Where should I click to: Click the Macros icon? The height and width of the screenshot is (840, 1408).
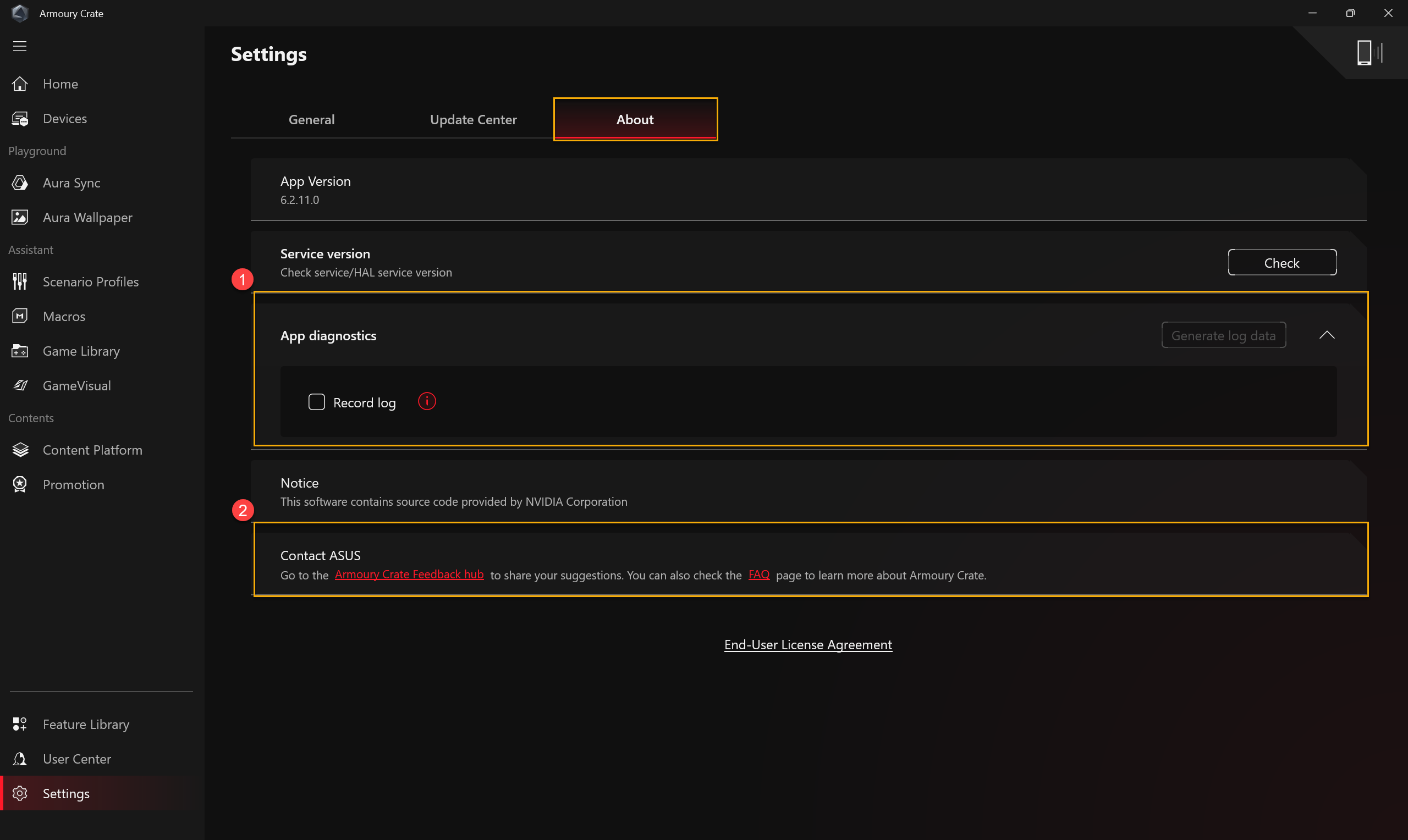[20, 316]
